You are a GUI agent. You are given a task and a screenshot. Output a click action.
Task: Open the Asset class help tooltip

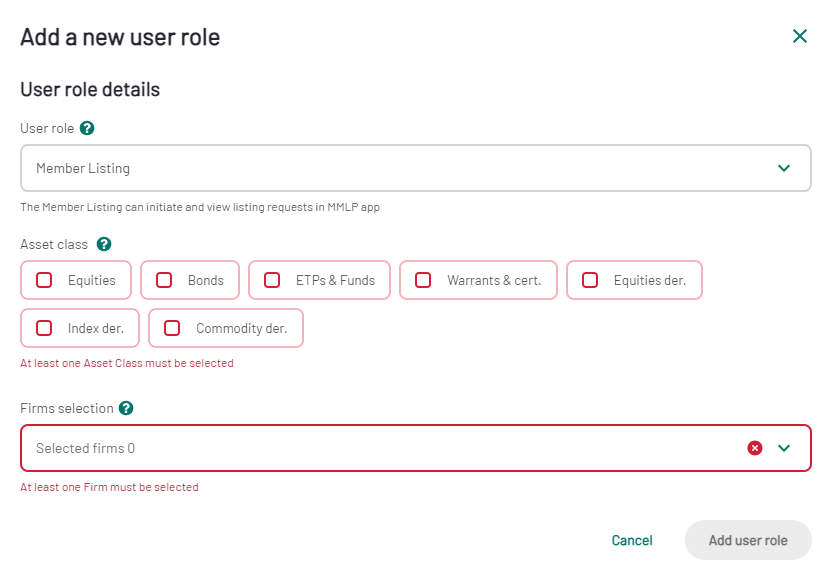[x=104, y=244]
